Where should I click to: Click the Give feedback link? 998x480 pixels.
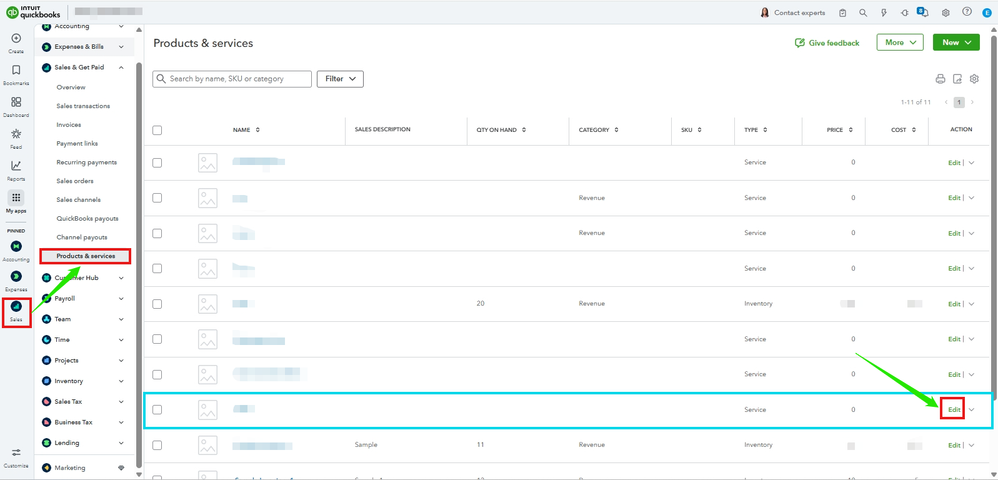tap(827, 43)
